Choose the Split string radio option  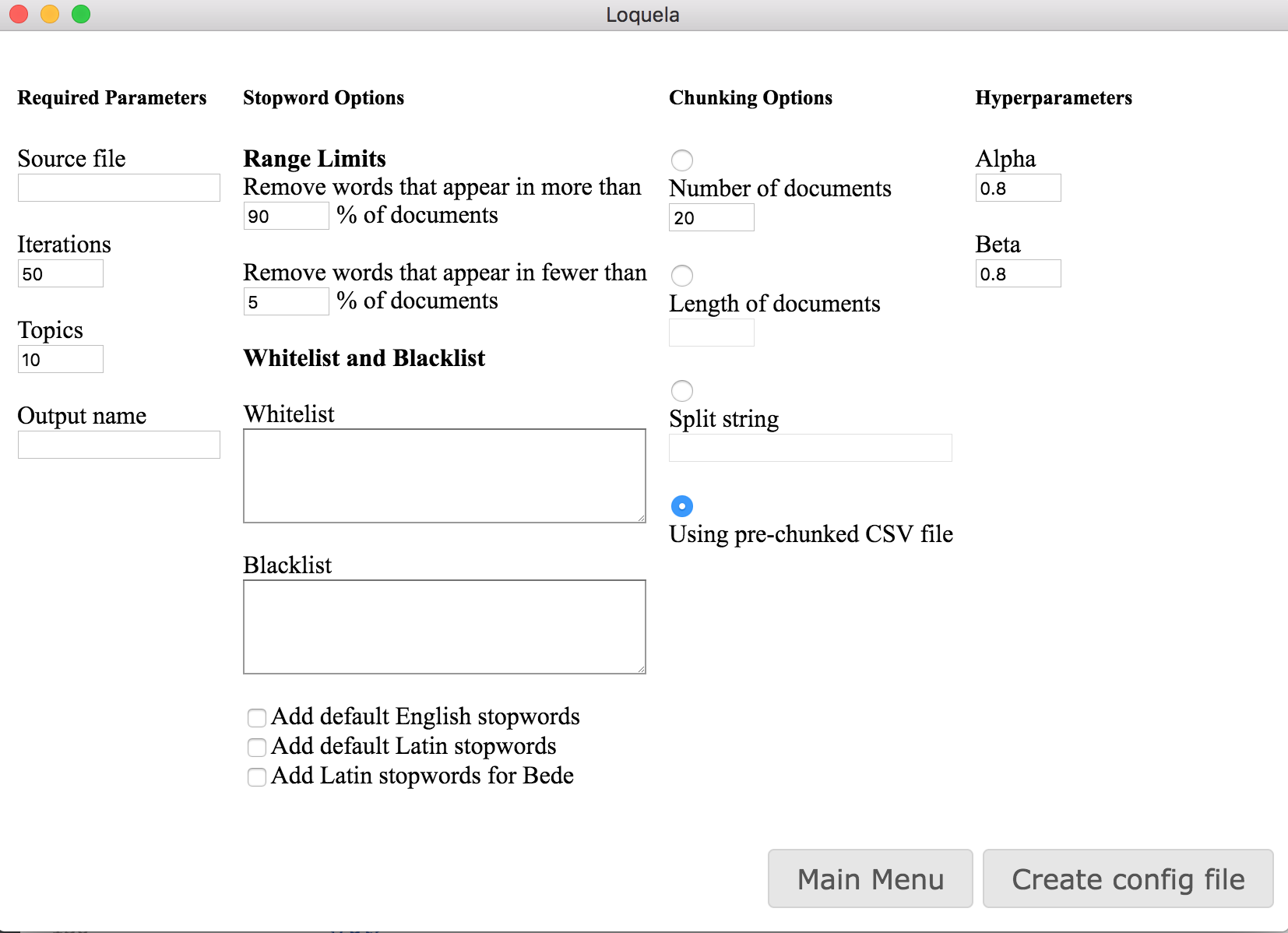point(682,391)
